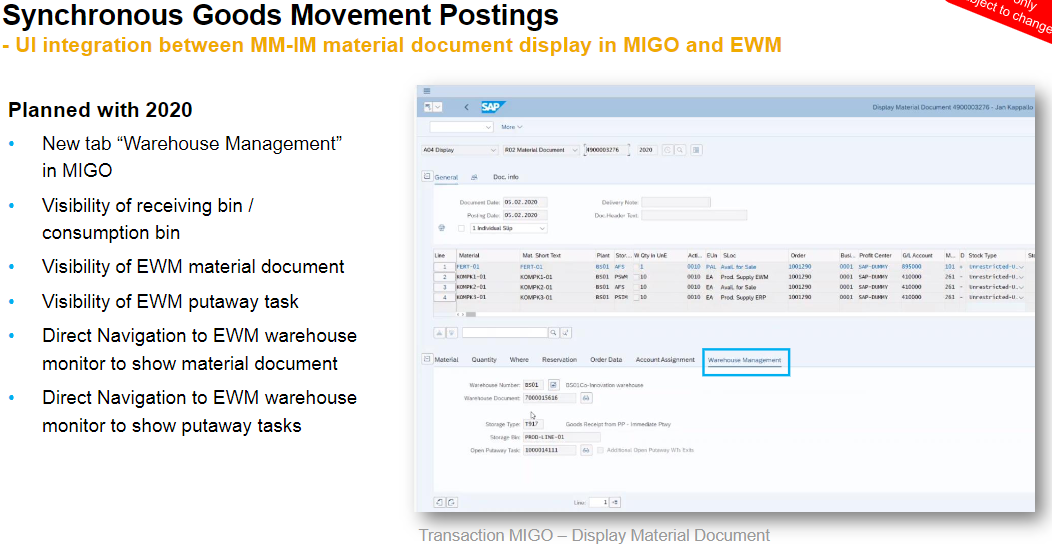The height and width of the screenshot is (547, 1052).
Task: Click the icon next to Warehouse Number BS01
Action: coord(554,385)
